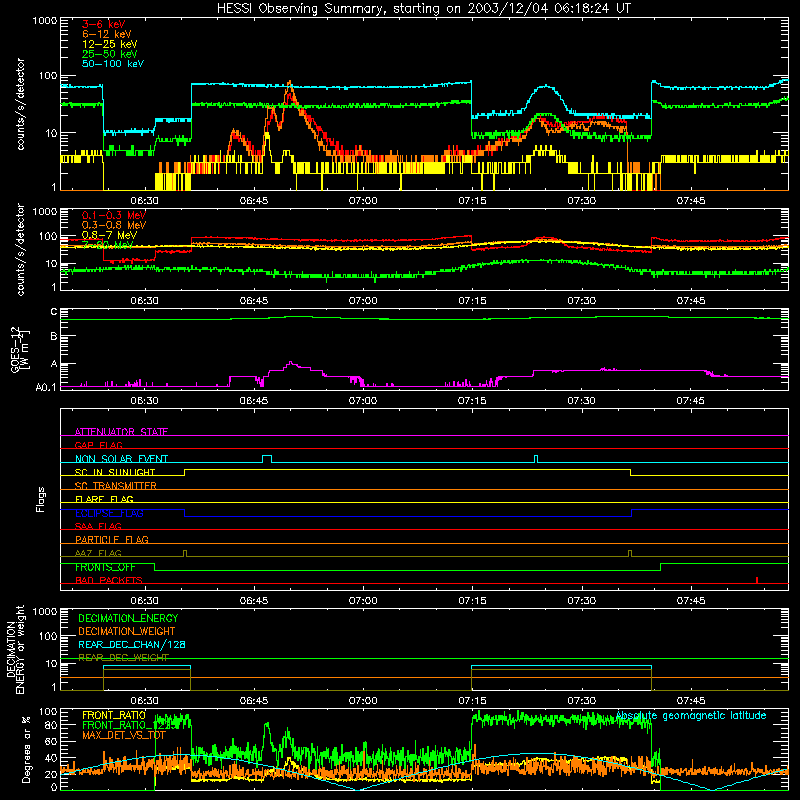The image size is (800, 800).
Task: Click the DECIMATION ENERGY or weight axis title
Action: 15,649
